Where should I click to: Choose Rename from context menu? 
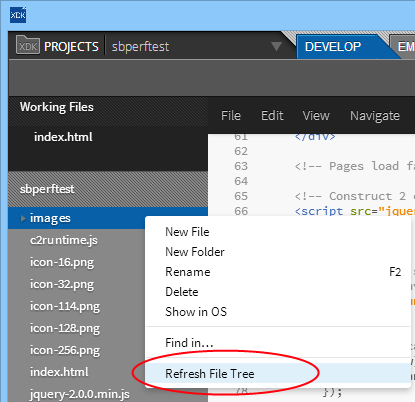click(x=278, y=272)
